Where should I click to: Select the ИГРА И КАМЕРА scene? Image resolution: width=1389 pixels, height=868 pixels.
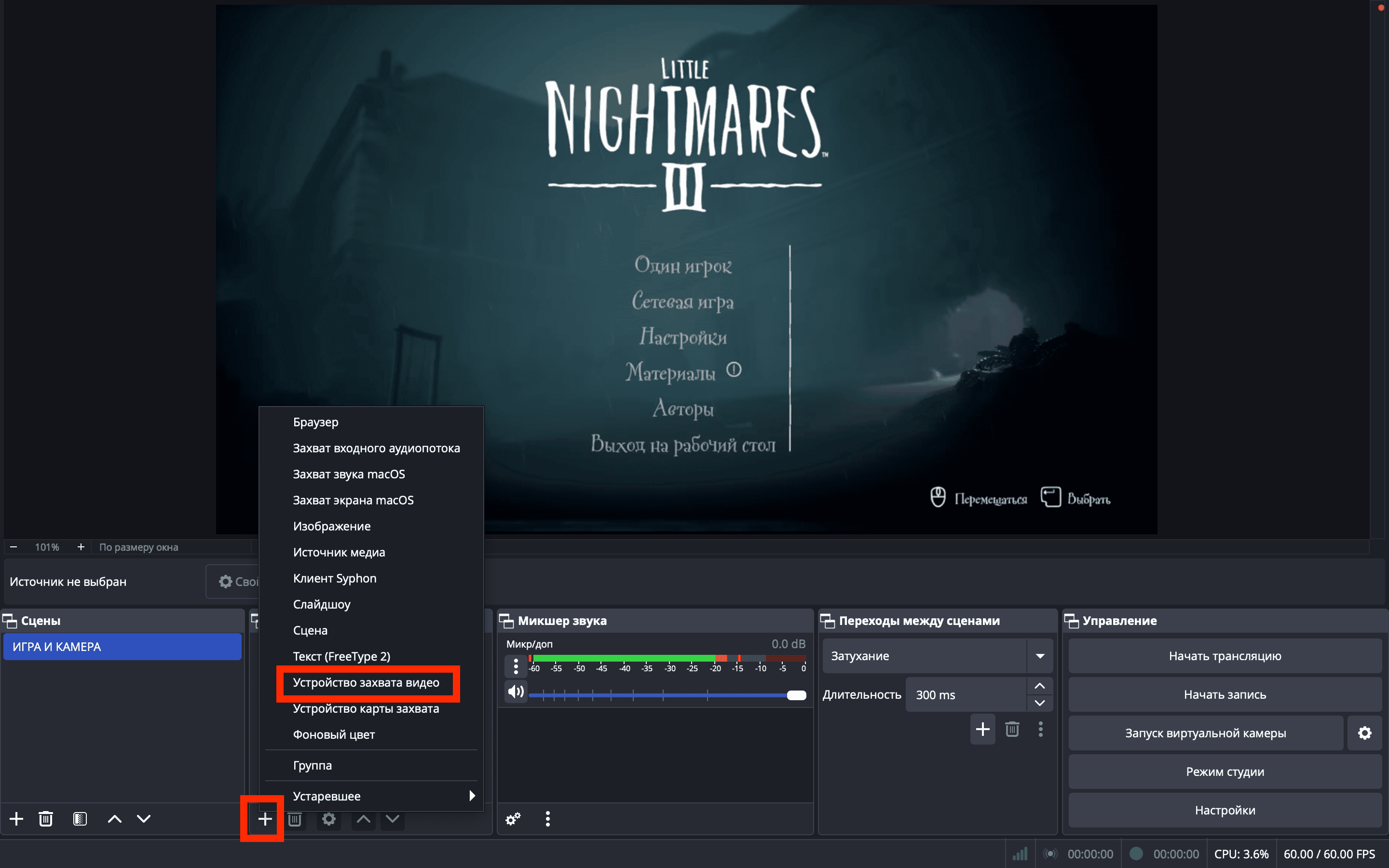coord(122,646)
